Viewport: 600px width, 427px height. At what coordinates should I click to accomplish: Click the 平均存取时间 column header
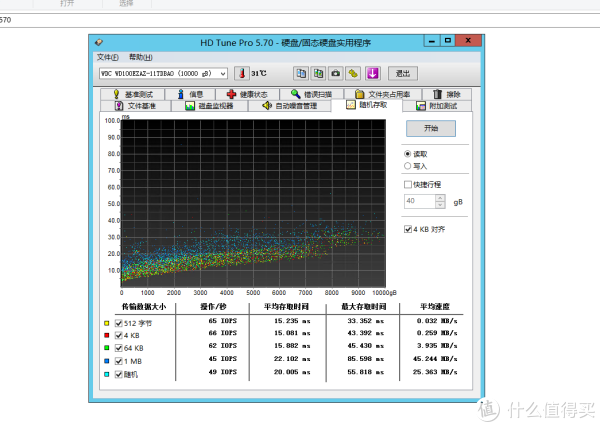point(286,307)
